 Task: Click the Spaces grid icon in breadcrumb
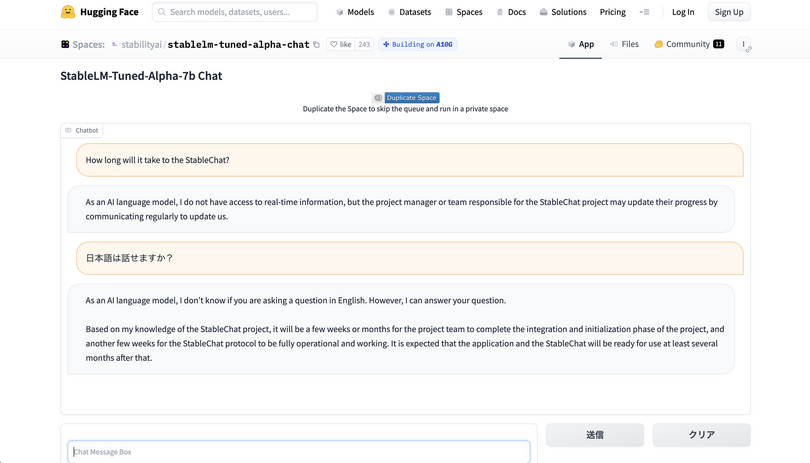[x=65, y=44]
